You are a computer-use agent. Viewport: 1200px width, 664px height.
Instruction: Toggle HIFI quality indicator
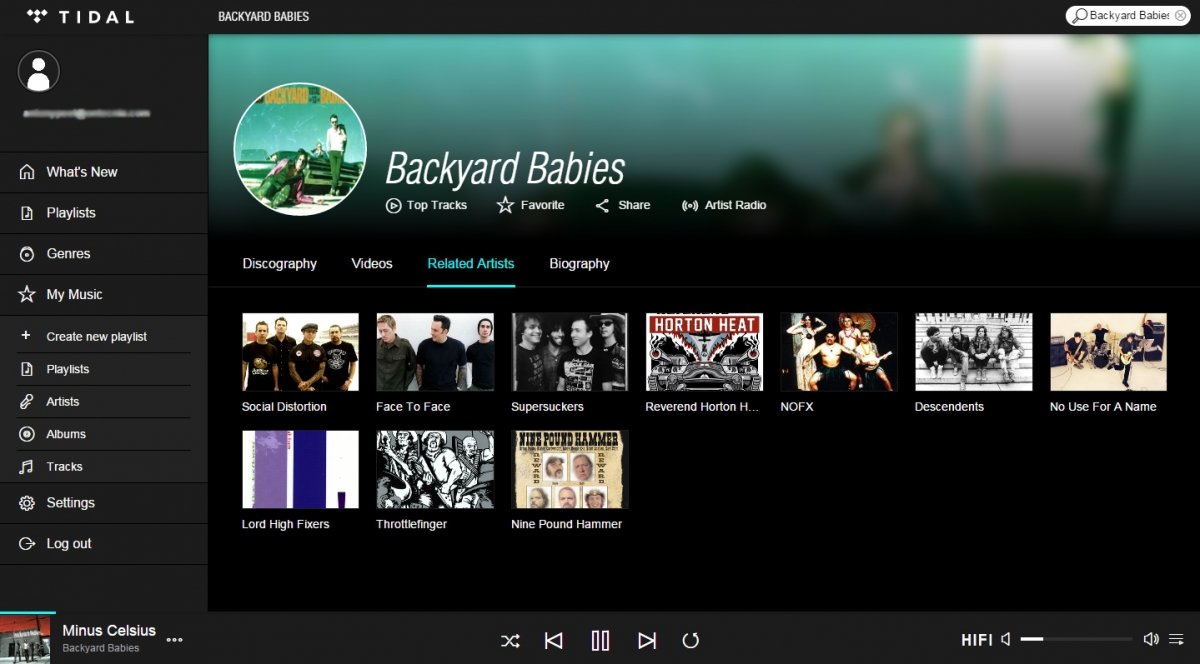coord(977,640)
